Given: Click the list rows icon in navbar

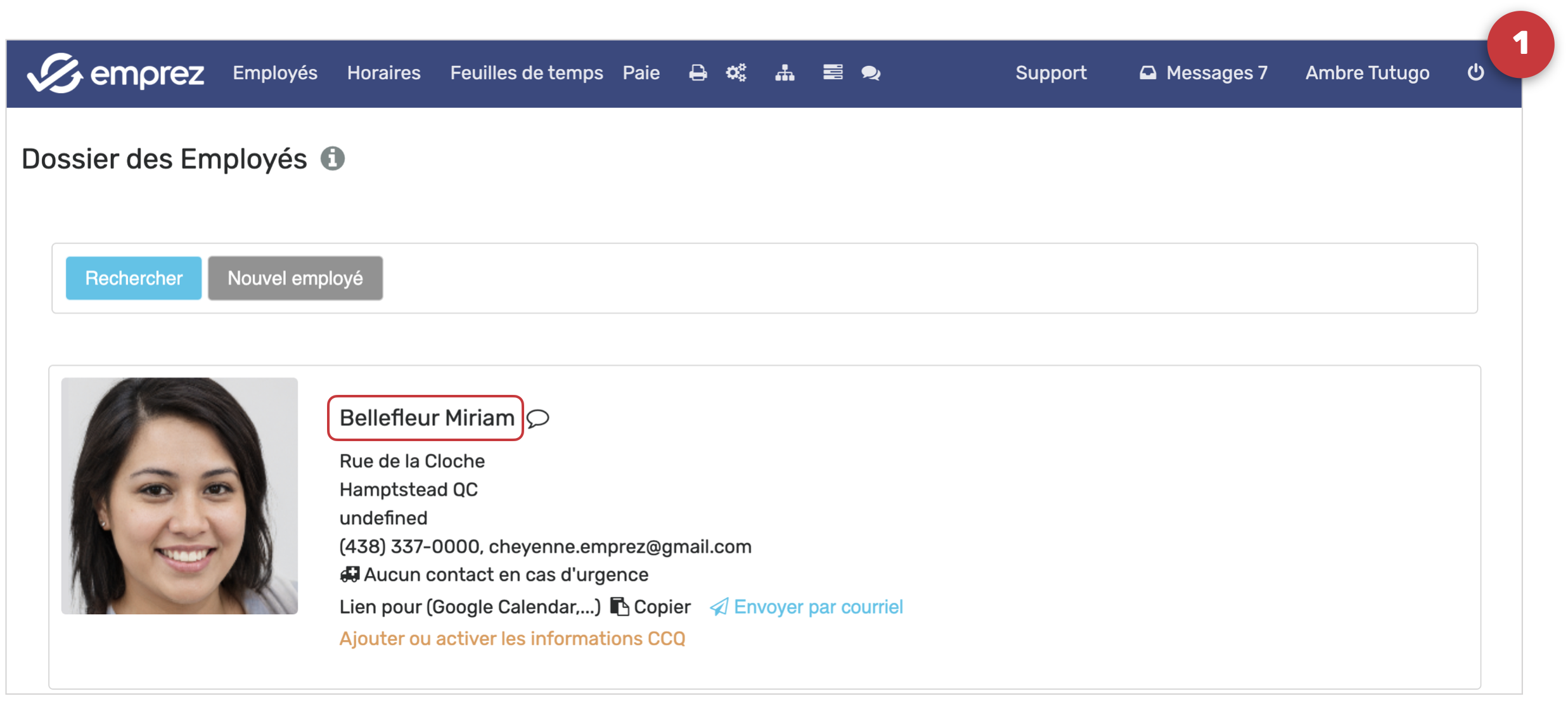Looking at the screenshot, I should tap(832, 72).
